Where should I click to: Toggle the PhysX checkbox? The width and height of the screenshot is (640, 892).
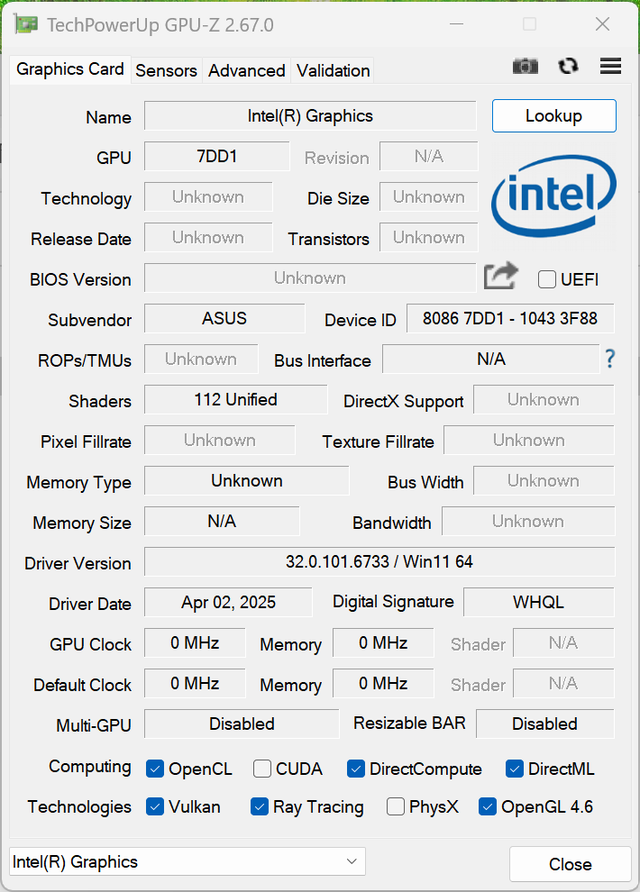[x=395, y=807]
